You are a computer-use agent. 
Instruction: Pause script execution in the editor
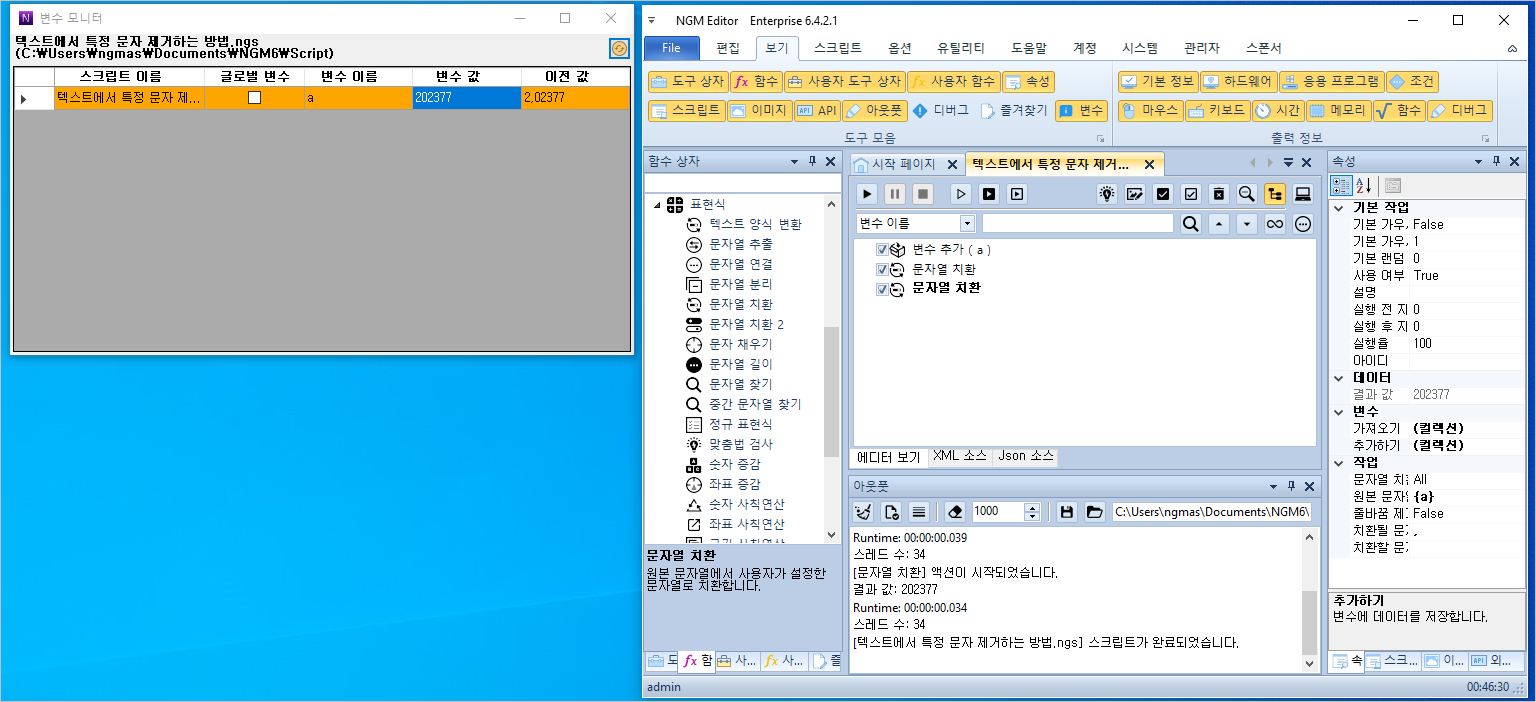(x=895, y=194)
